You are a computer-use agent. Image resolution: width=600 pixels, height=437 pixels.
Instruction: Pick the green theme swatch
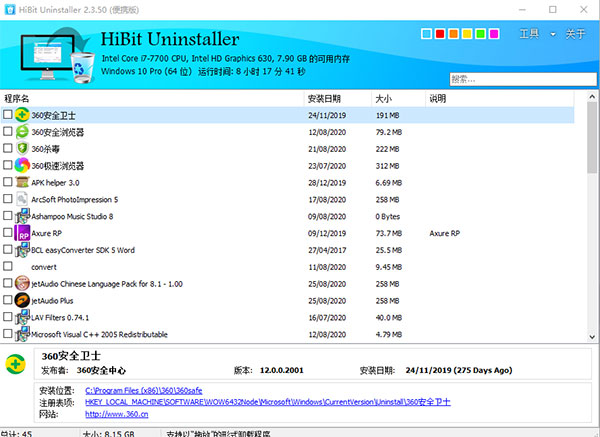pyautogui.click(x=481, y=34)
